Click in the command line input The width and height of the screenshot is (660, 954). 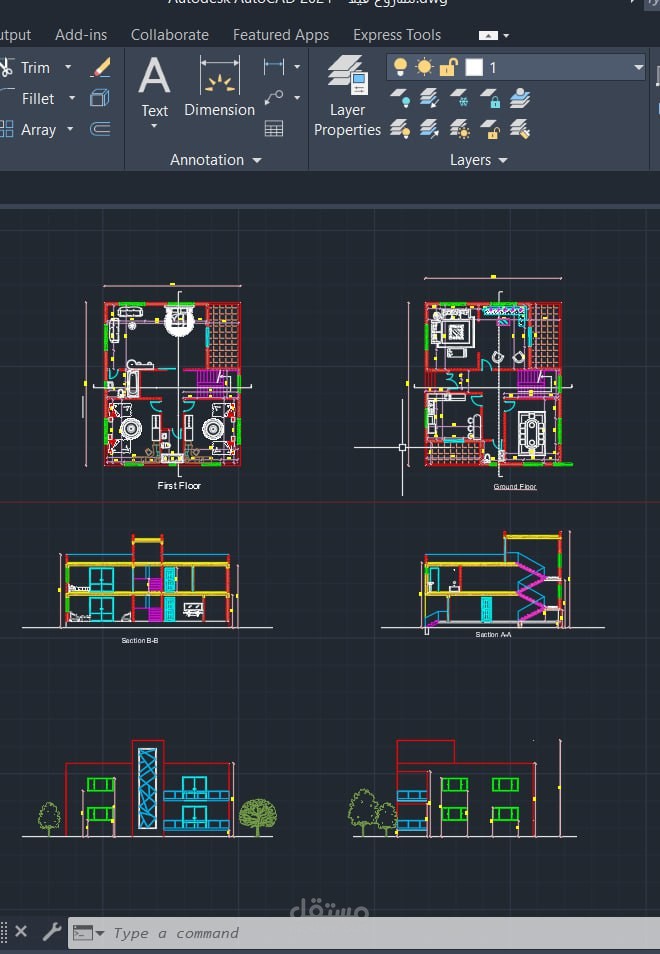pos(383,933)
